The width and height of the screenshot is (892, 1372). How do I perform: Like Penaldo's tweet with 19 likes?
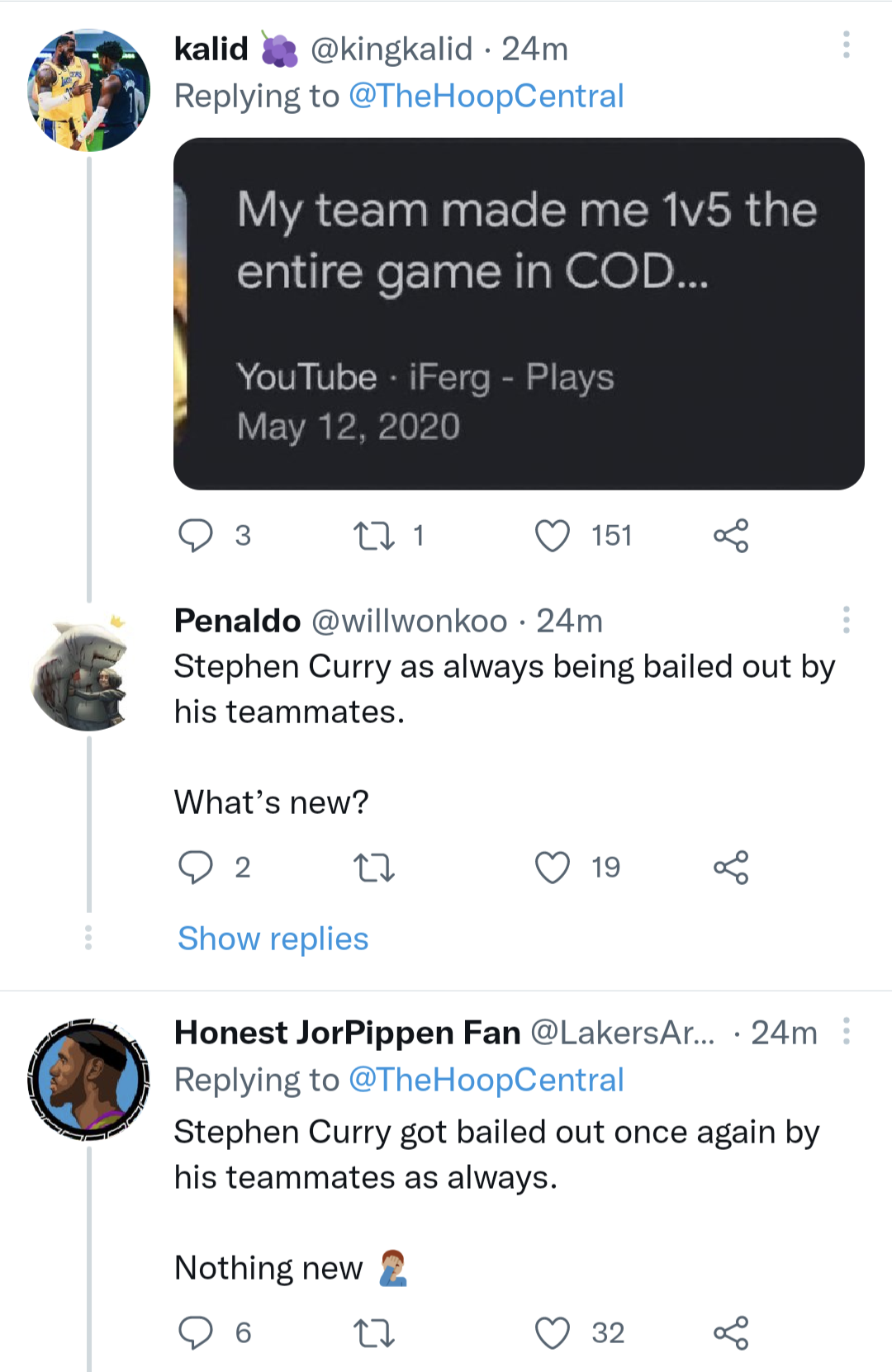point(553,868)
